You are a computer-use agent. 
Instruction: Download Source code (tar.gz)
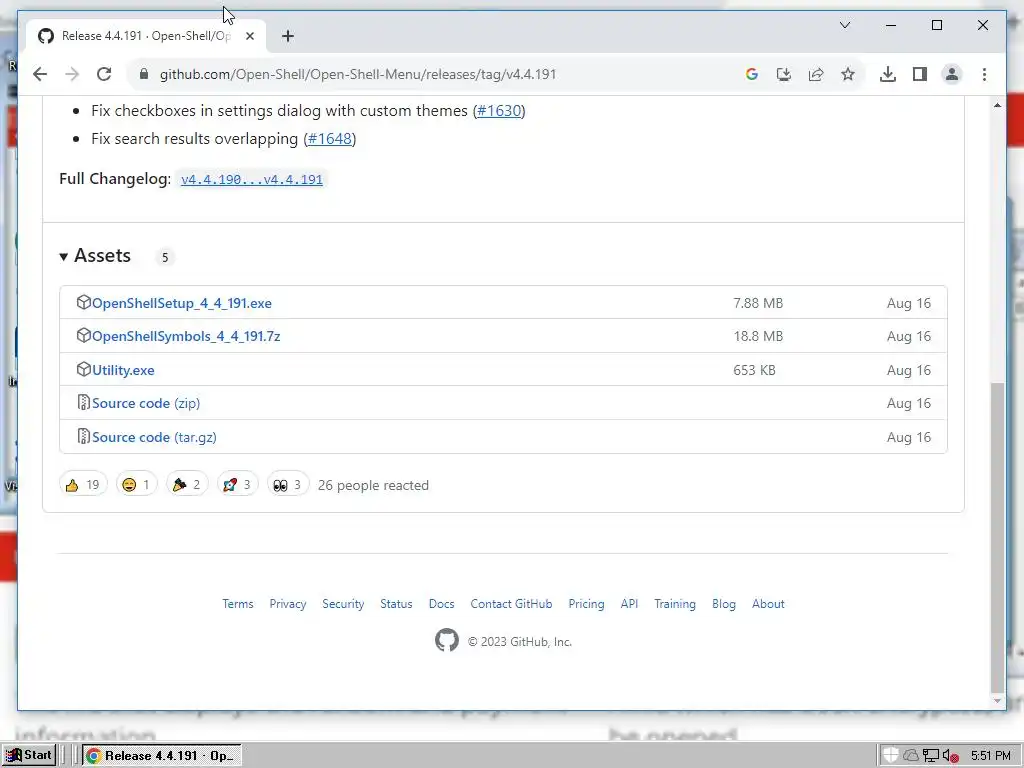(154, 438)
